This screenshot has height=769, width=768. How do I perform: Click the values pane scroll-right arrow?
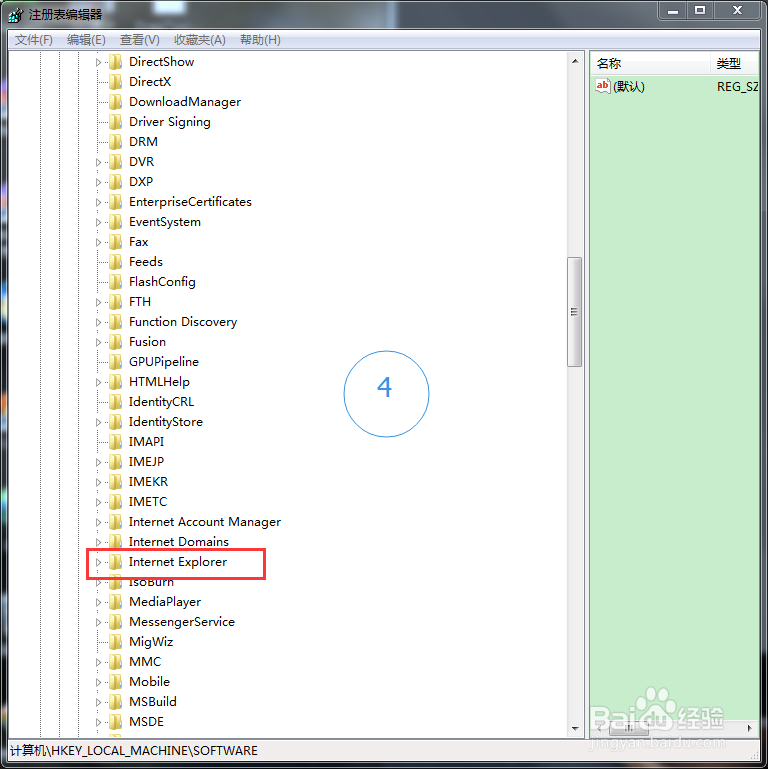pos(750,728)
